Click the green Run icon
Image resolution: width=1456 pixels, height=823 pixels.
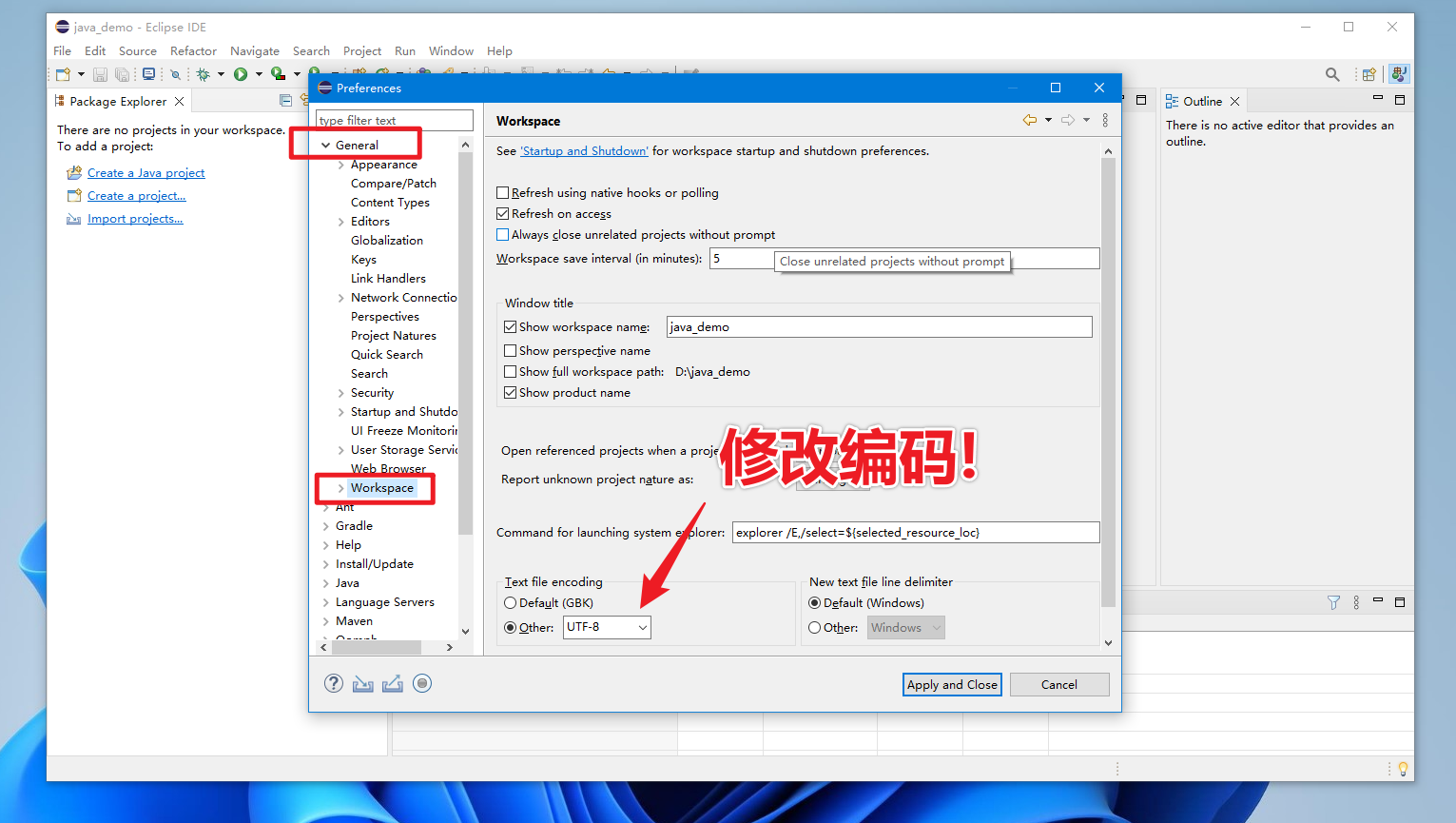[x=241, y=74]
